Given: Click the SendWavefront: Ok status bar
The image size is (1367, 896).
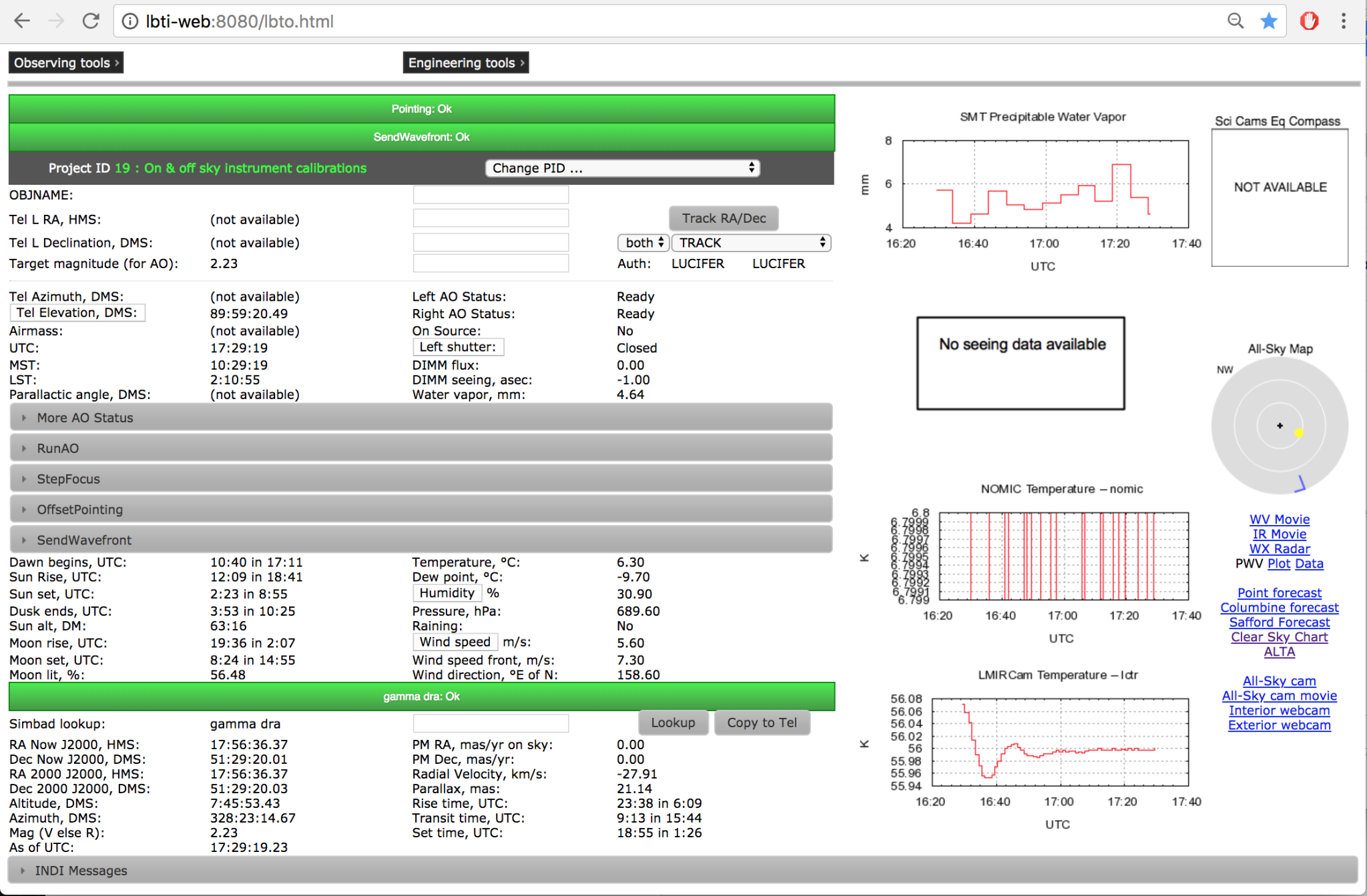Looking at the screenshot, I should point(421,137).
